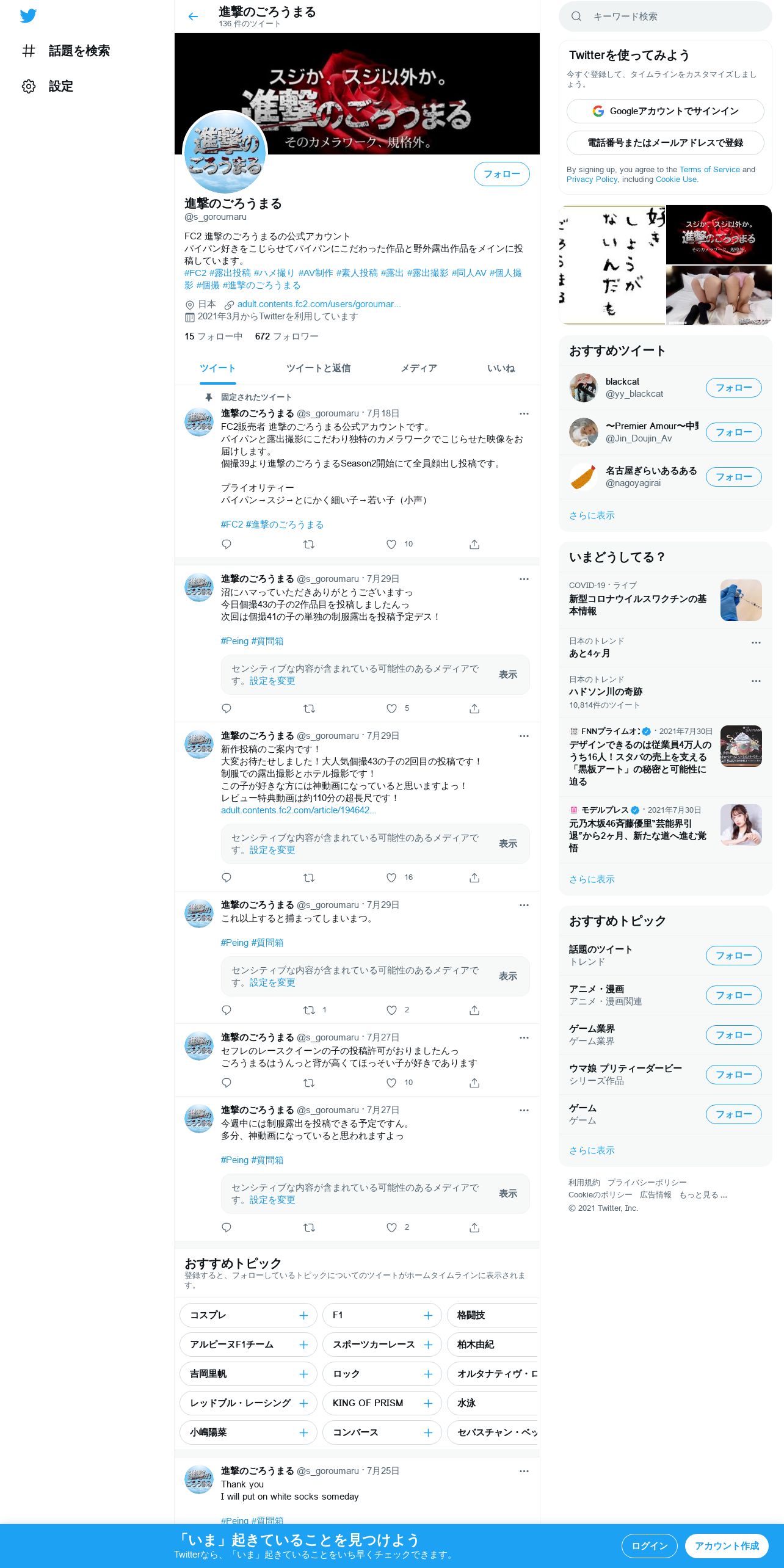This screenshot has width=784, height=1568.
Task: Click the キーワード検索 search field
Action: [666, 16]
